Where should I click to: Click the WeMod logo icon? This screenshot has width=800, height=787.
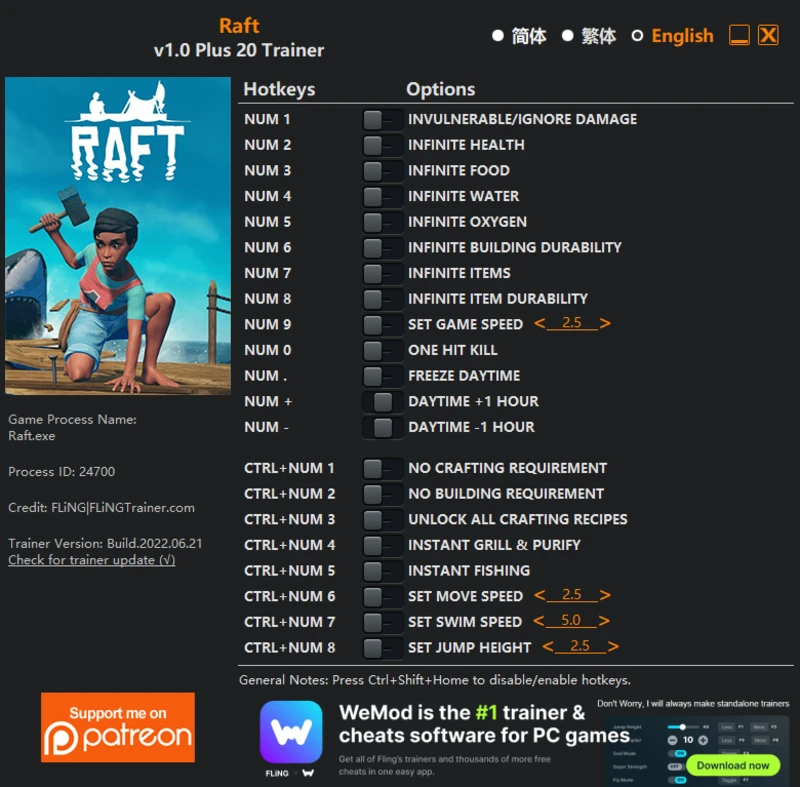coord(290,735)
